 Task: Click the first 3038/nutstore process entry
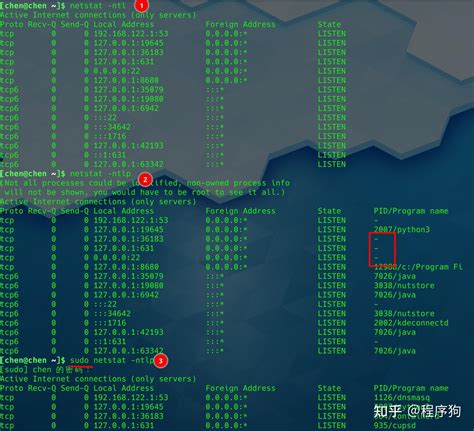coord(404,285)
